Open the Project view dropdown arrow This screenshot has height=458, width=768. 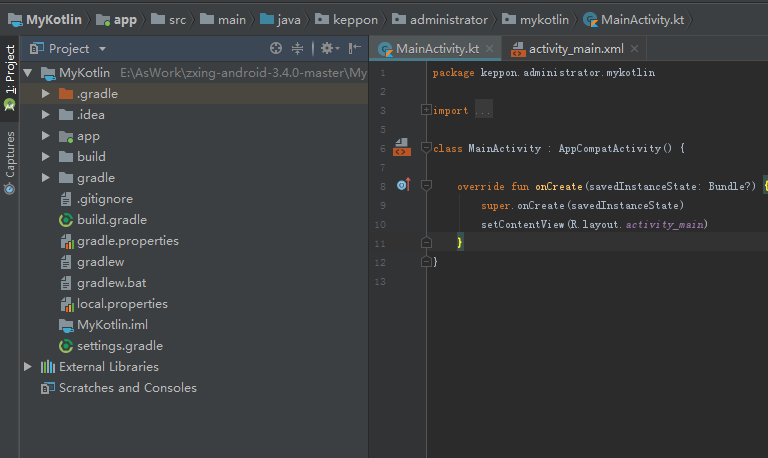[102, 49]
